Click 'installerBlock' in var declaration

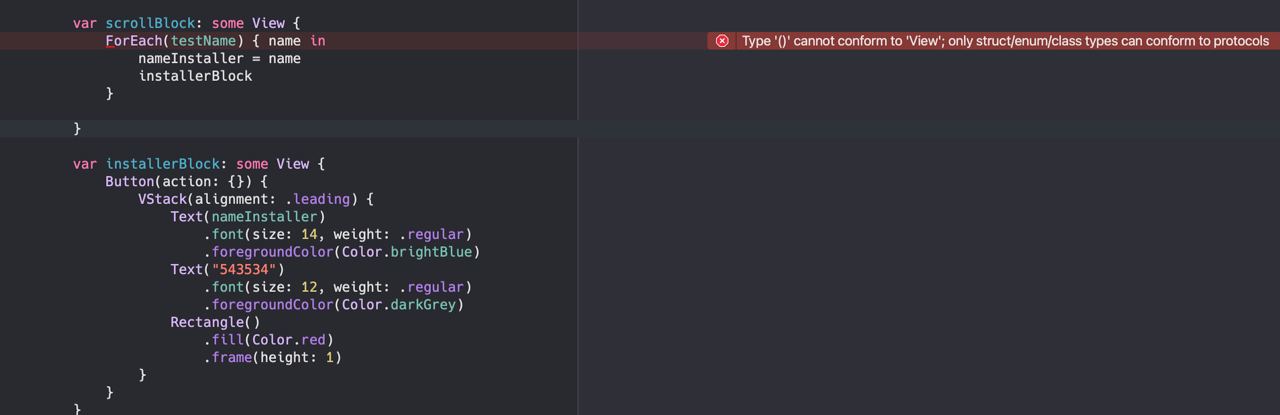(x=162, y=164)
